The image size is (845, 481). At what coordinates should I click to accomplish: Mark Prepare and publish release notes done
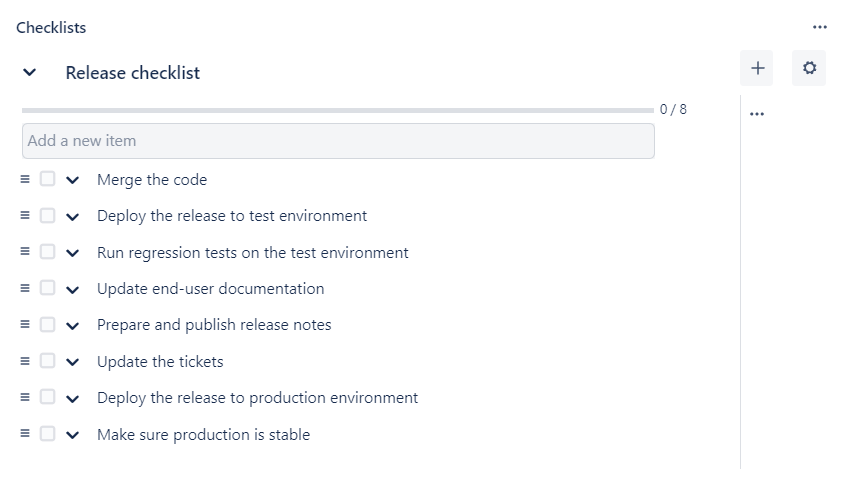(48, 325)
